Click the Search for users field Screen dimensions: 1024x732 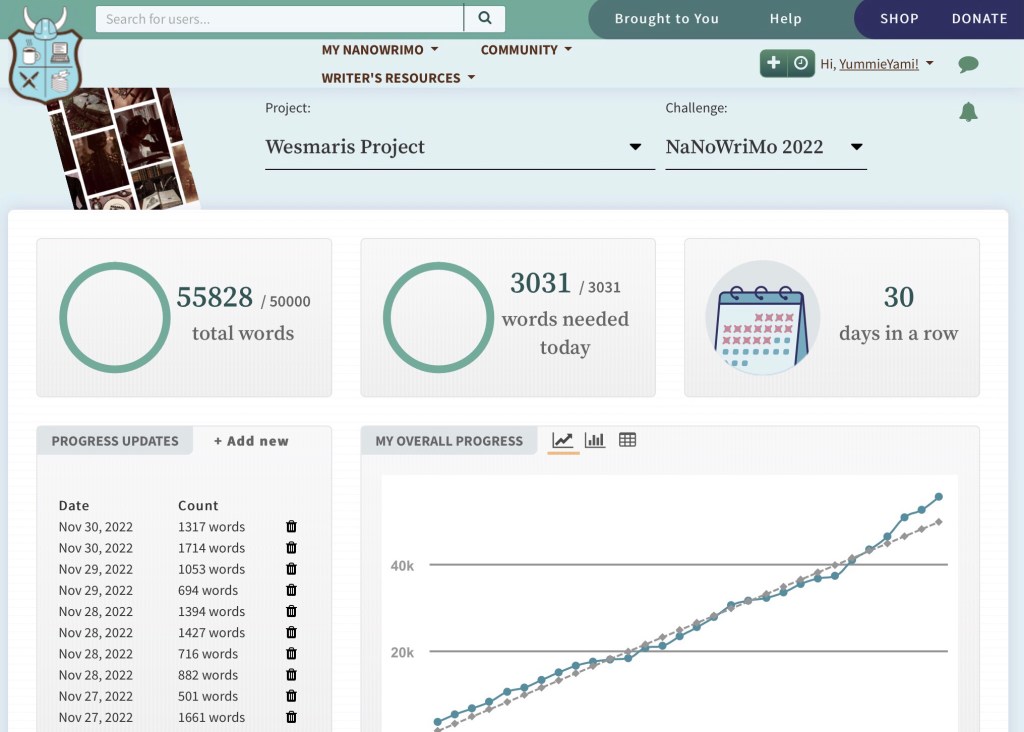[x=280, y=18]
